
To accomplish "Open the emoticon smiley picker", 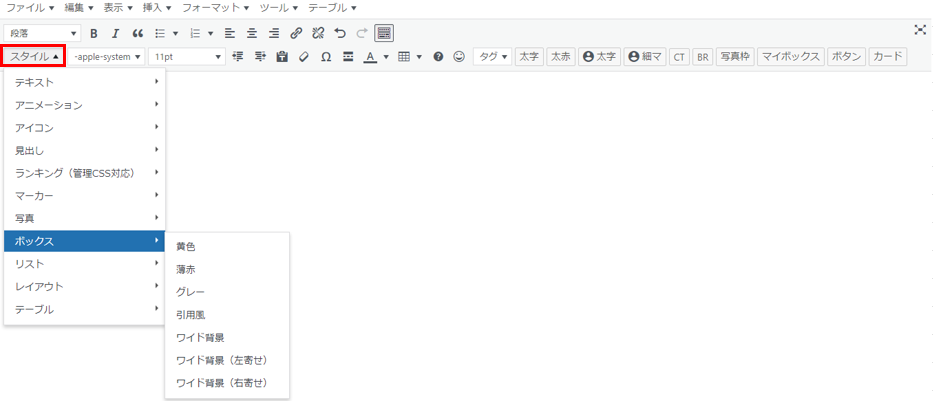I will [459, 57].
